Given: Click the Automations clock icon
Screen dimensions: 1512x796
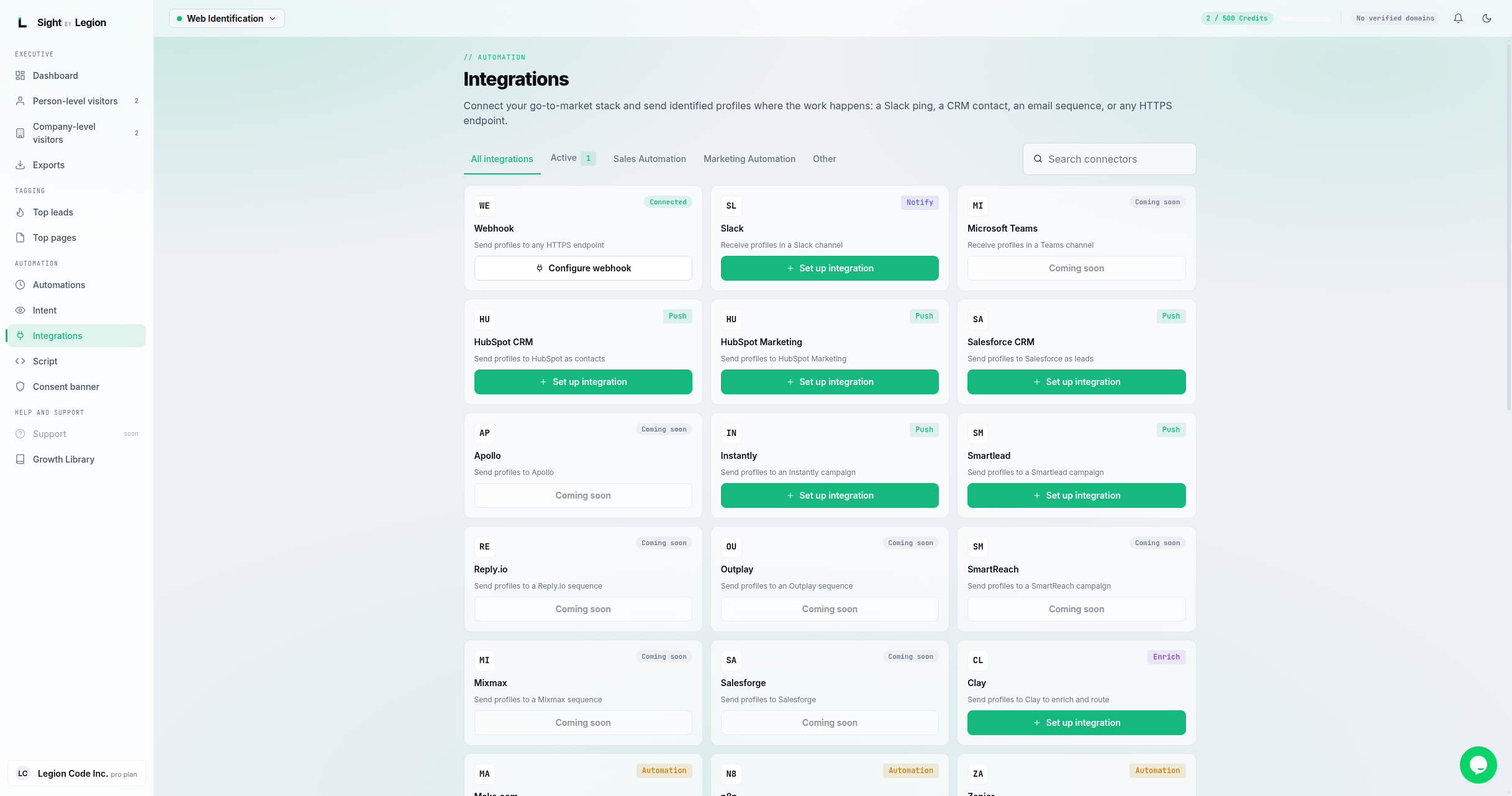Looking at the screenshot, I should [x=20, y=285].
